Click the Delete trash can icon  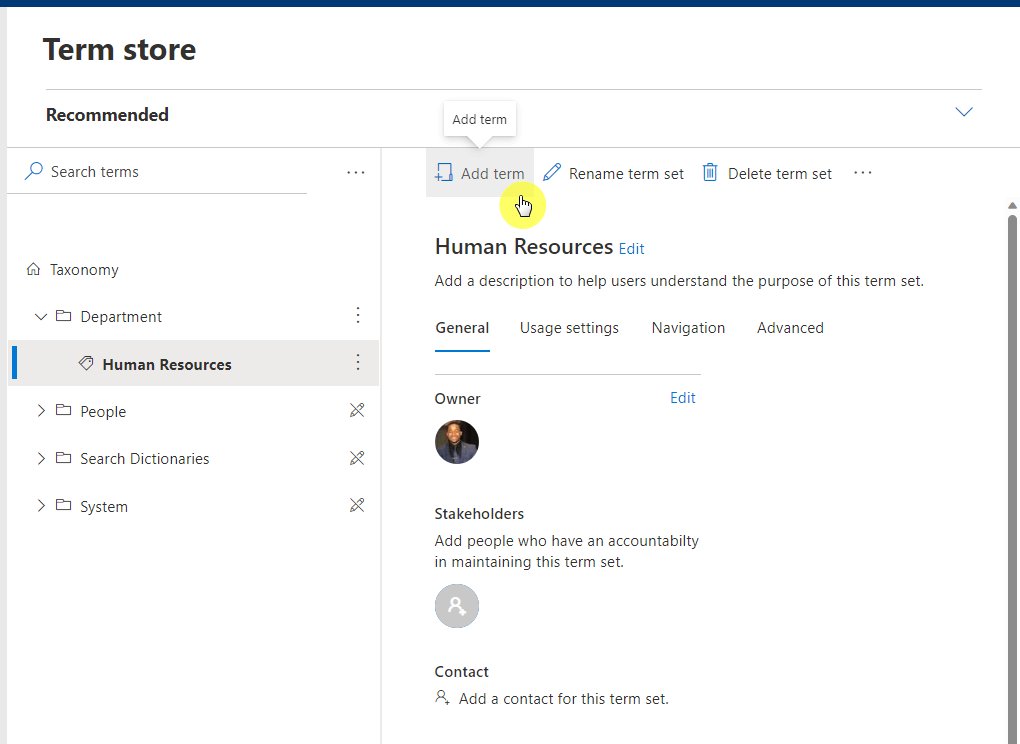pos(710,172)
